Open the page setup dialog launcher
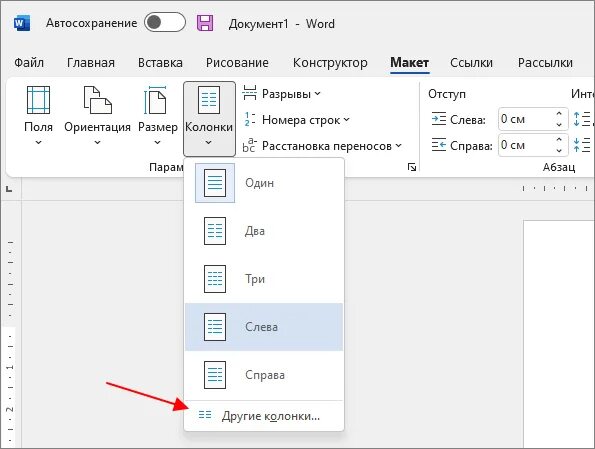Image resolution: width=595 pixels, height=449 pixels. click(412, 167)
